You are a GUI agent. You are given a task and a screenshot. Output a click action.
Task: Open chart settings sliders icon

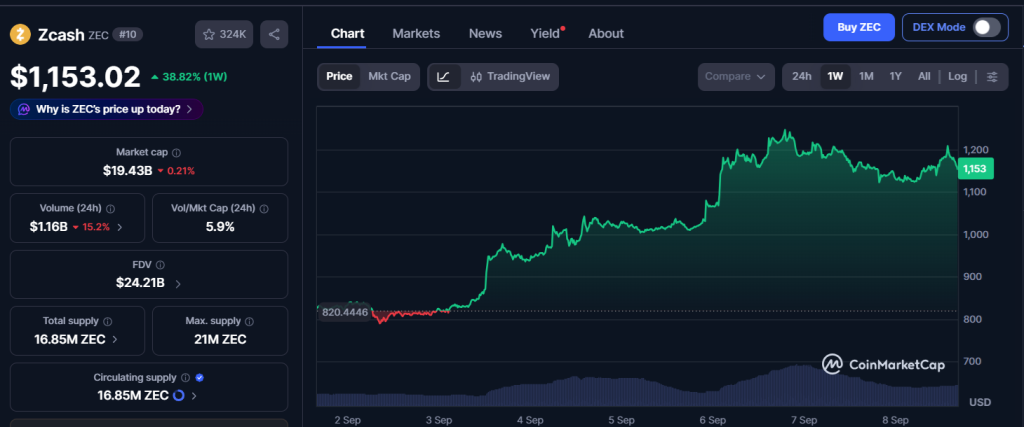point(992,77)
